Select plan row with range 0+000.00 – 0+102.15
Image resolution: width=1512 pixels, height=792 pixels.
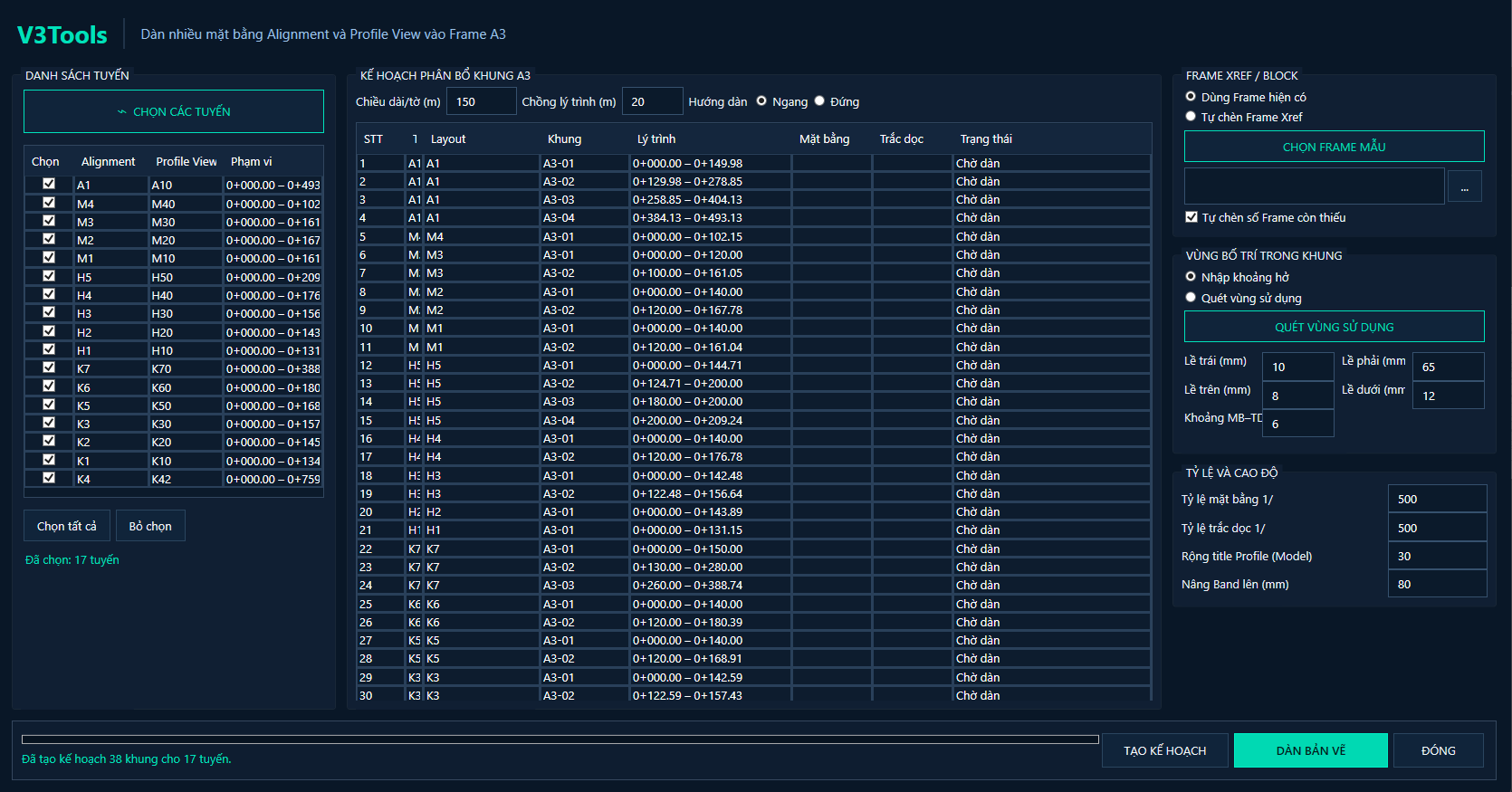753,236
